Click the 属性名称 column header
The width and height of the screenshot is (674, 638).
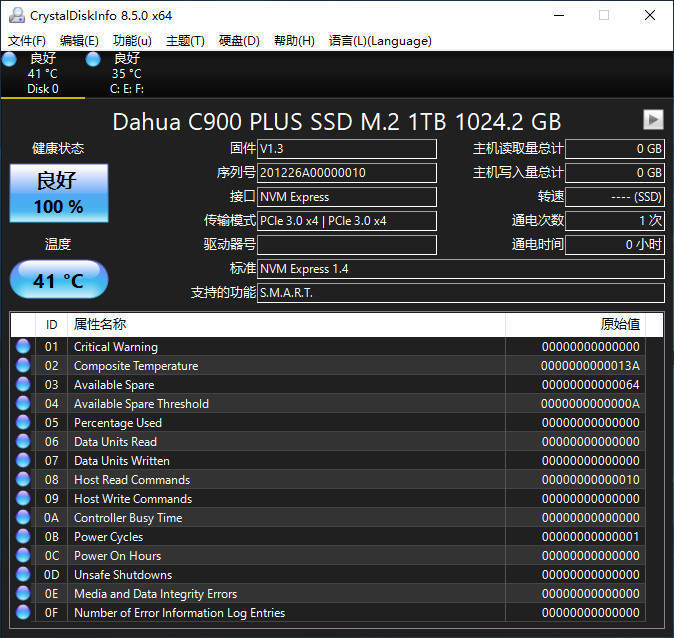(x=286, y=325)
